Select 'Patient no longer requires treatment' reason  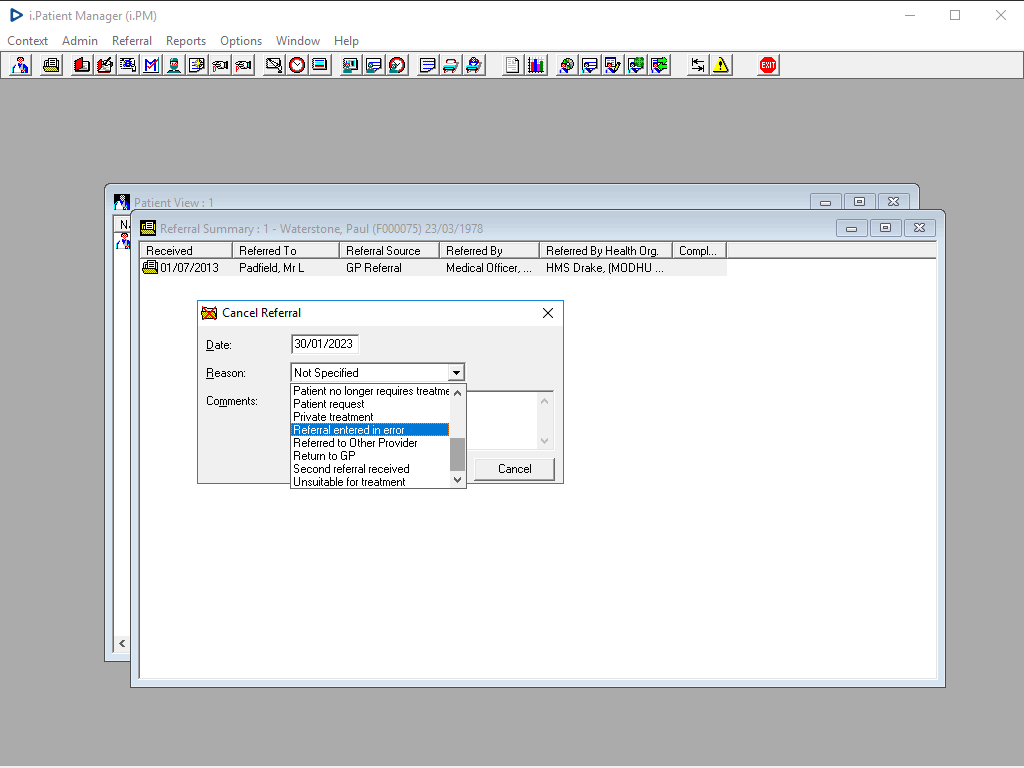[370, 391]
